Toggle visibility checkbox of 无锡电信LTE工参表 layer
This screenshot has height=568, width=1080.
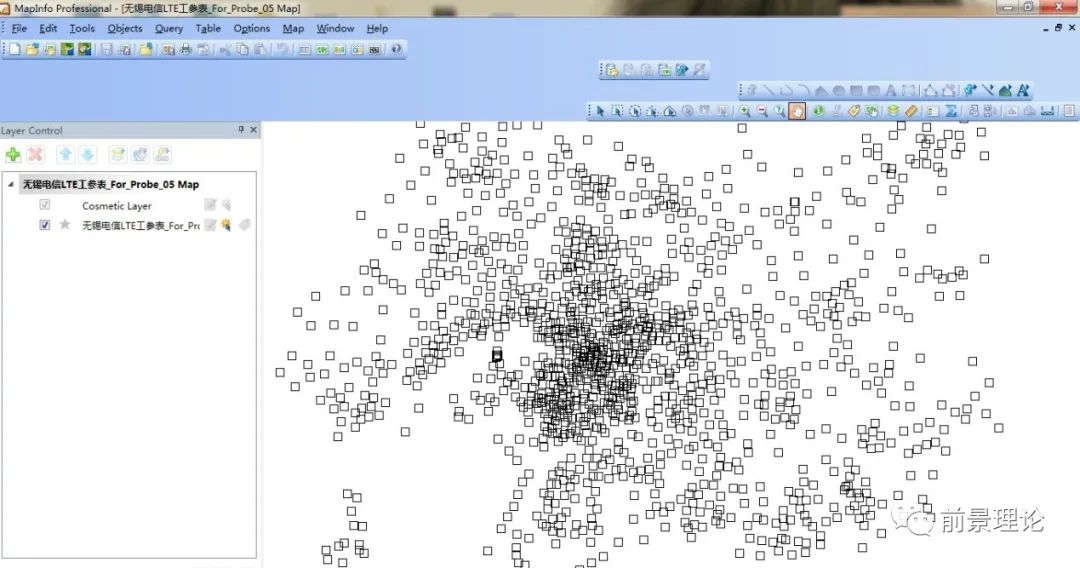tap(45, 224)
